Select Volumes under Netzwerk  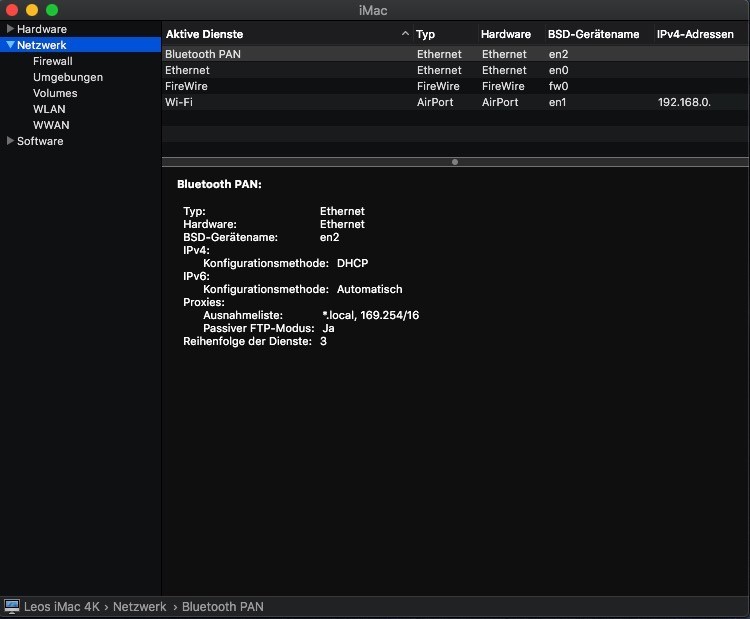click(54, 93)
